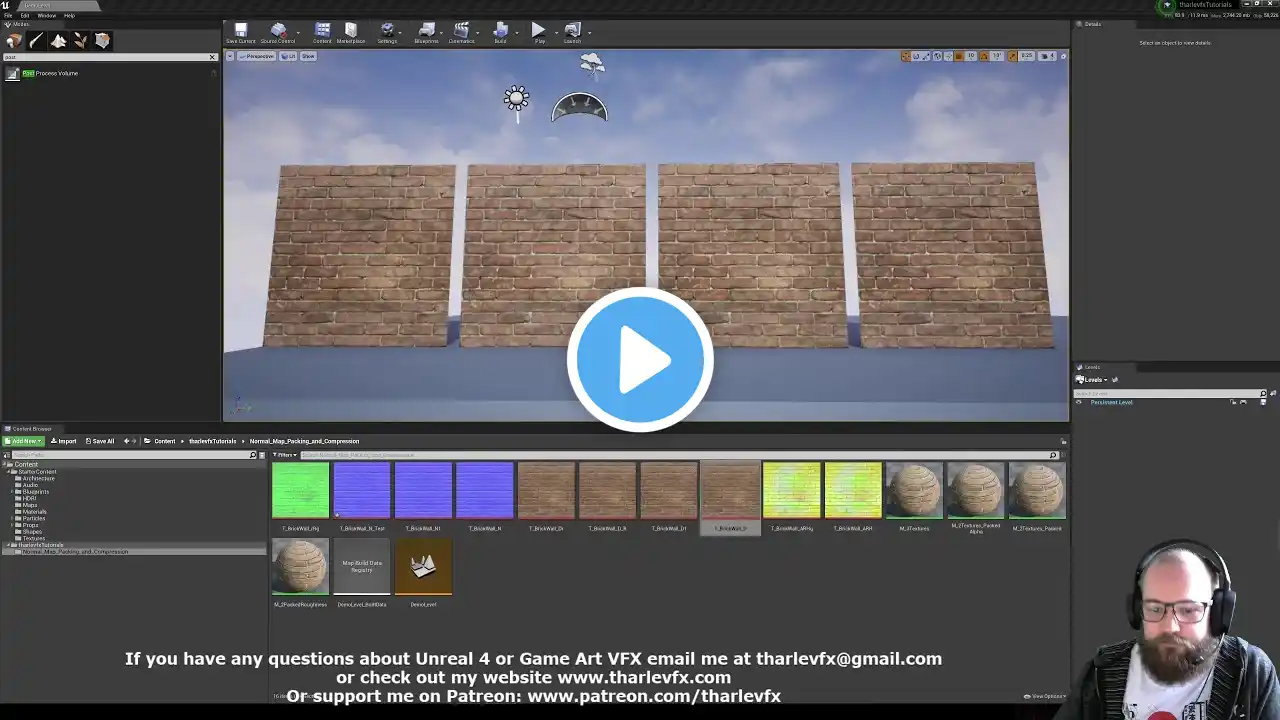Screen dimensions: 1280x720
Task: Click the Add New button
Action: pyautogui.click(x=23, y=441)
